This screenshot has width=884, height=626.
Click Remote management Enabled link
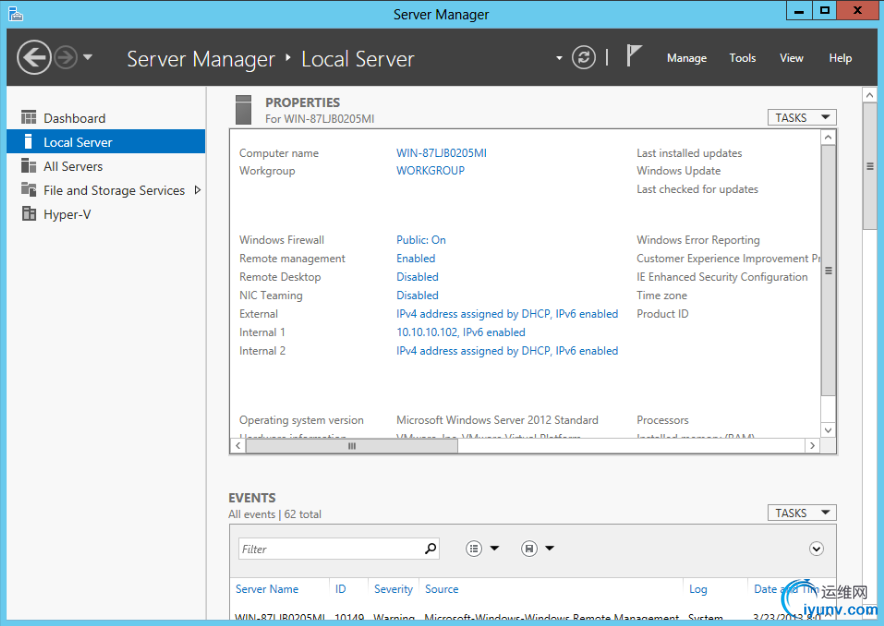pyautogui.click(x=416, y=258)
